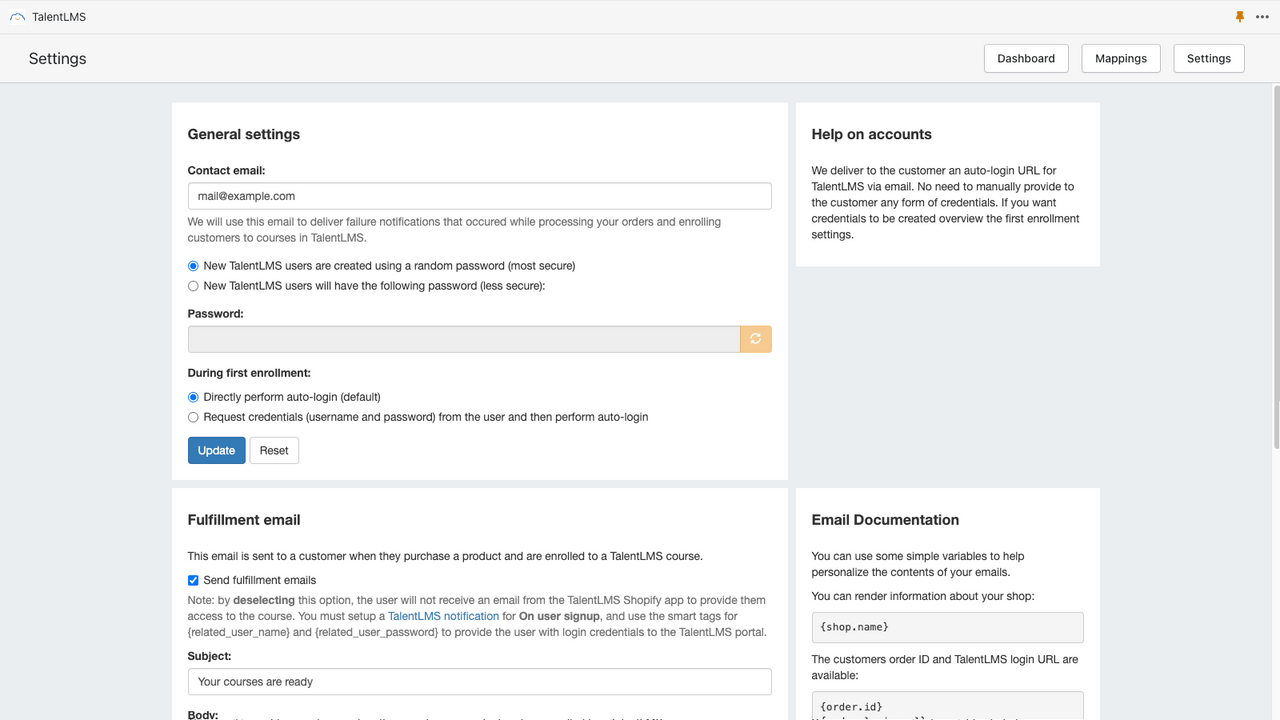Click the 'Email Documentation' heading
The width and height of the screenshot is (1280, 720).
[885, 520]
